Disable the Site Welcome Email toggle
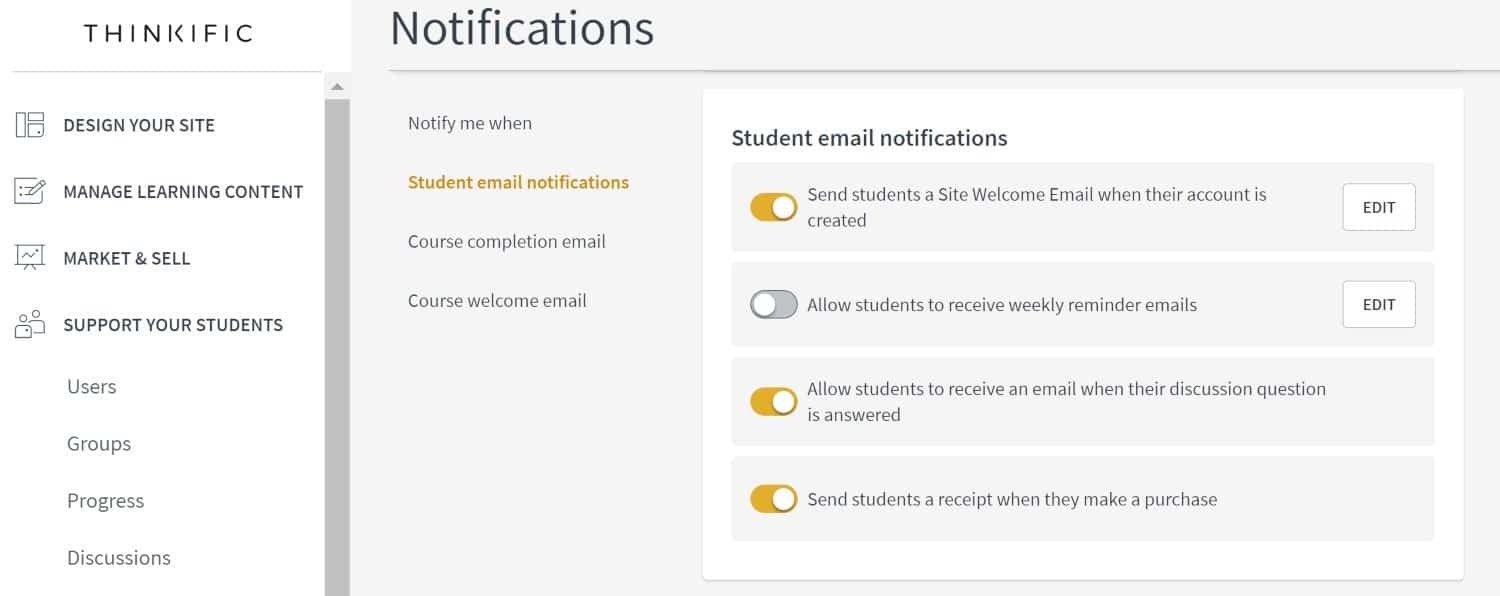 (x=774, y=207)
